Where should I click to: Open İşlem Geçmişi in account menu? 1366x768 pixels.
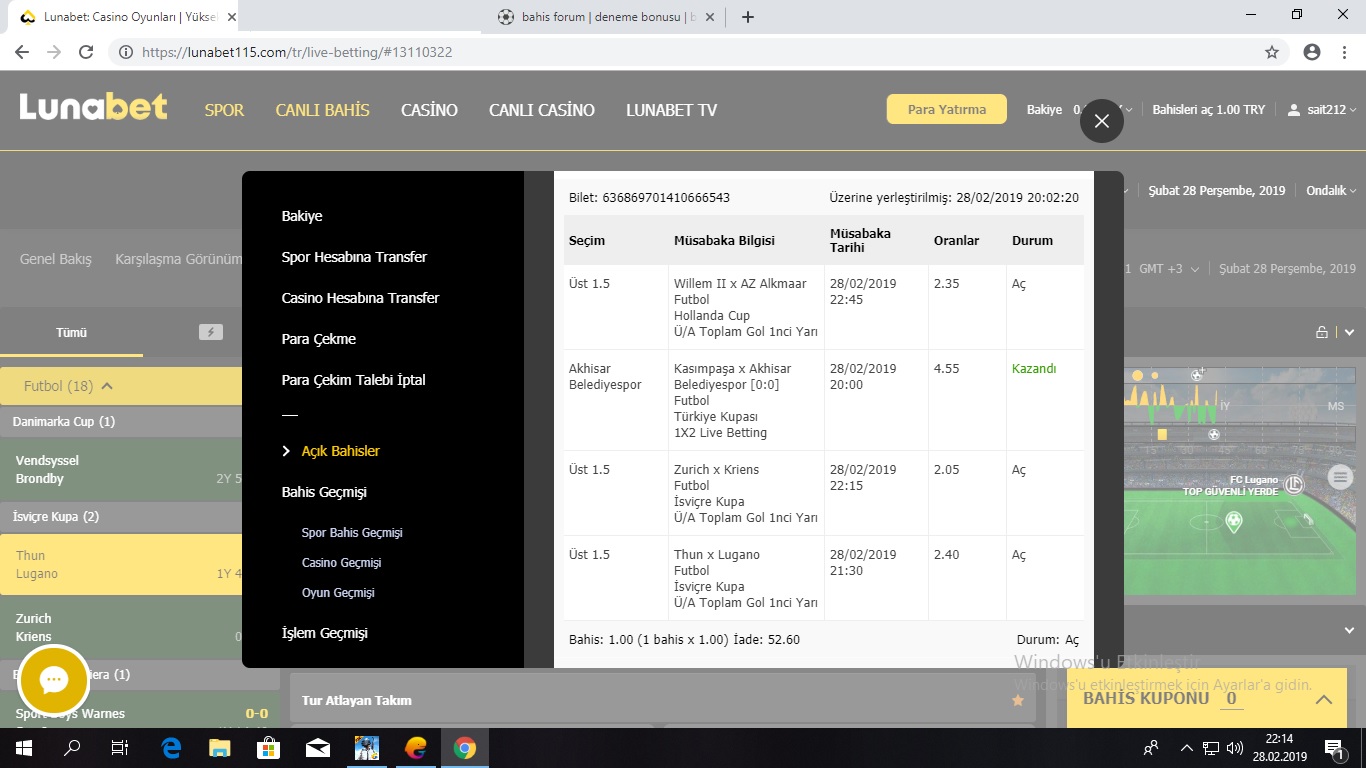pos(324,633)
